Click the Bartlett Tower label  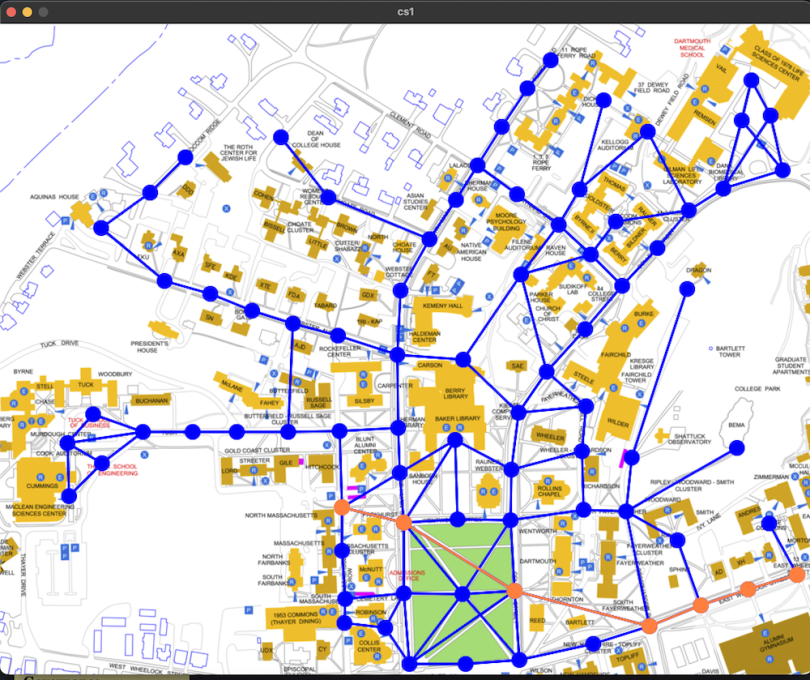pos(730,351)
